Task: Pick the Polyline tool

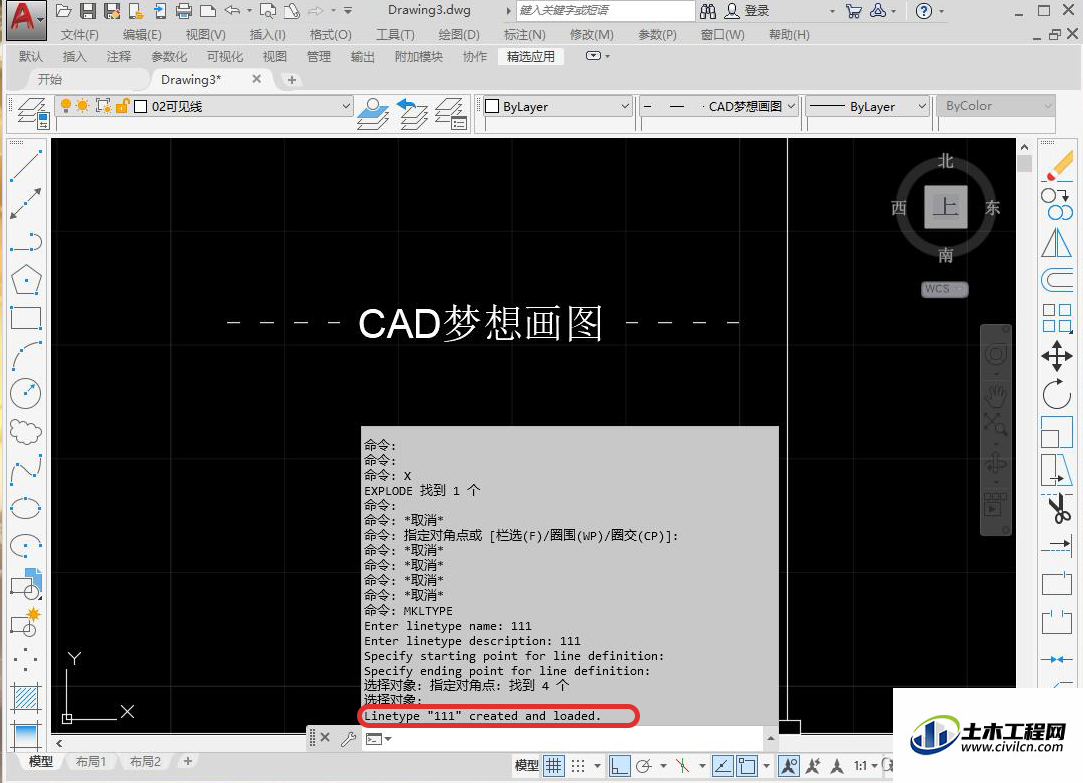Action: point(26,242)
